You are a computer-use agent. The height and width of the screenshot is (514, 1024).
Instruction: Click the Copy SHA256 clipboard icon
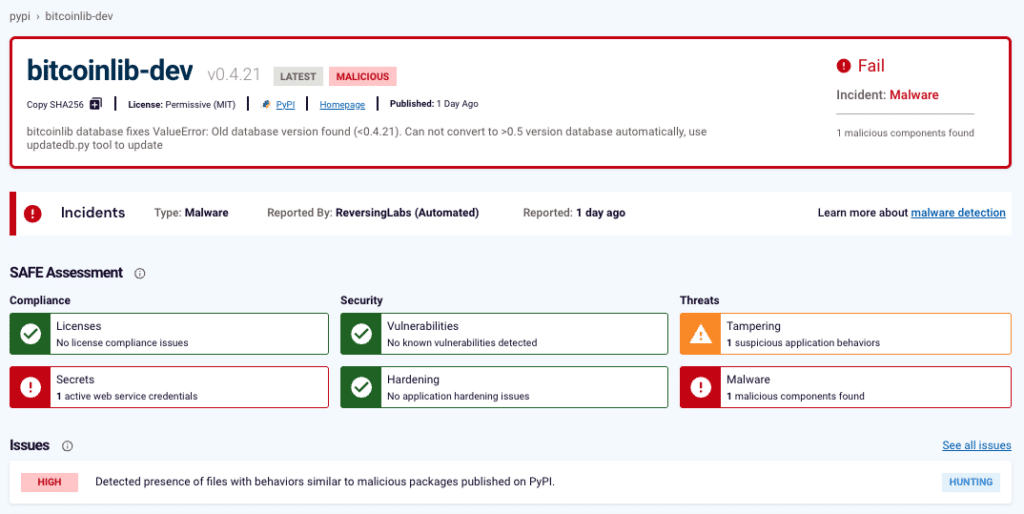click(96, 104)
